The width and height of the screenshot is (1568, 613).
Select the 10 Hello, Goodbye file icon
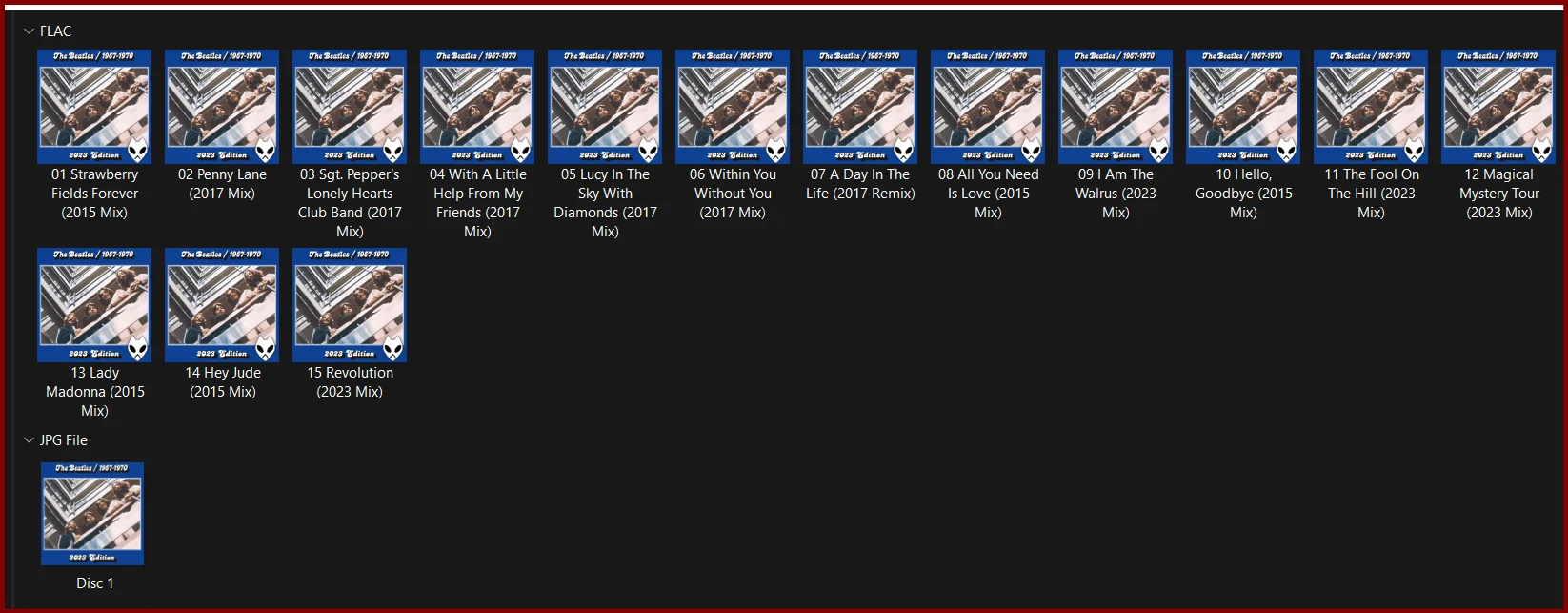coord(1243,107)
